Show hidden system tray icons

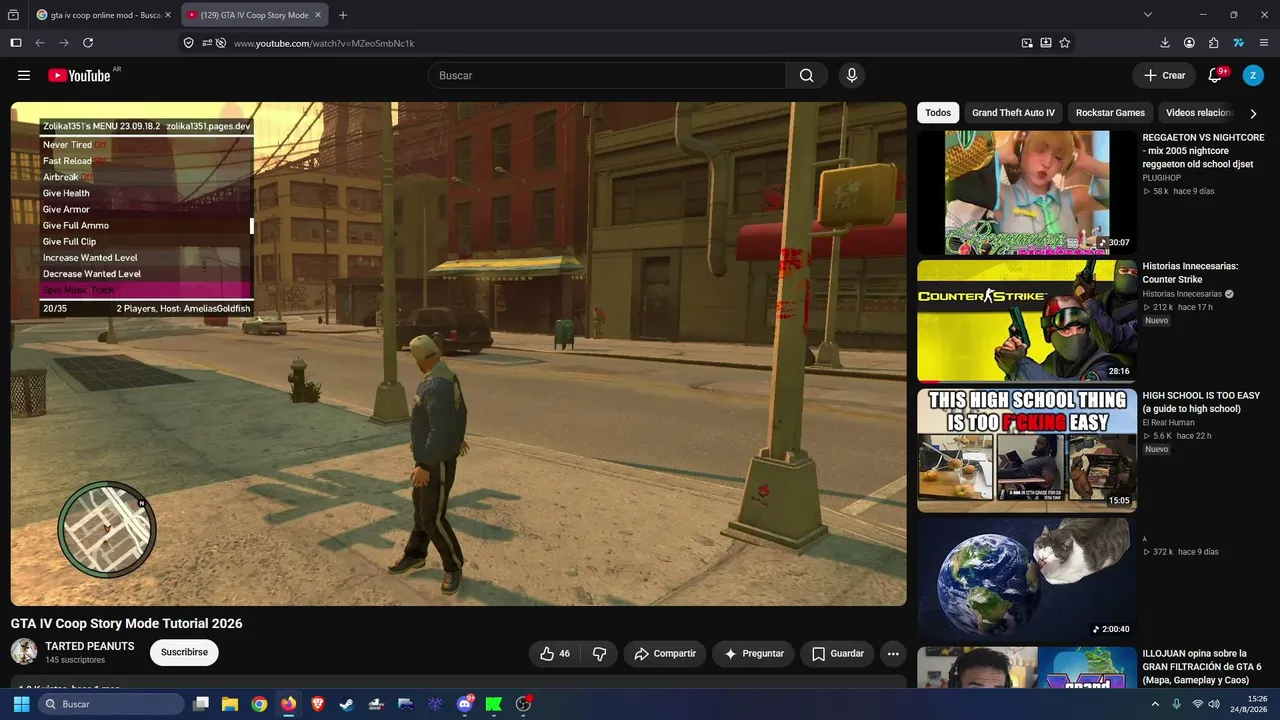pos(1156,704)
